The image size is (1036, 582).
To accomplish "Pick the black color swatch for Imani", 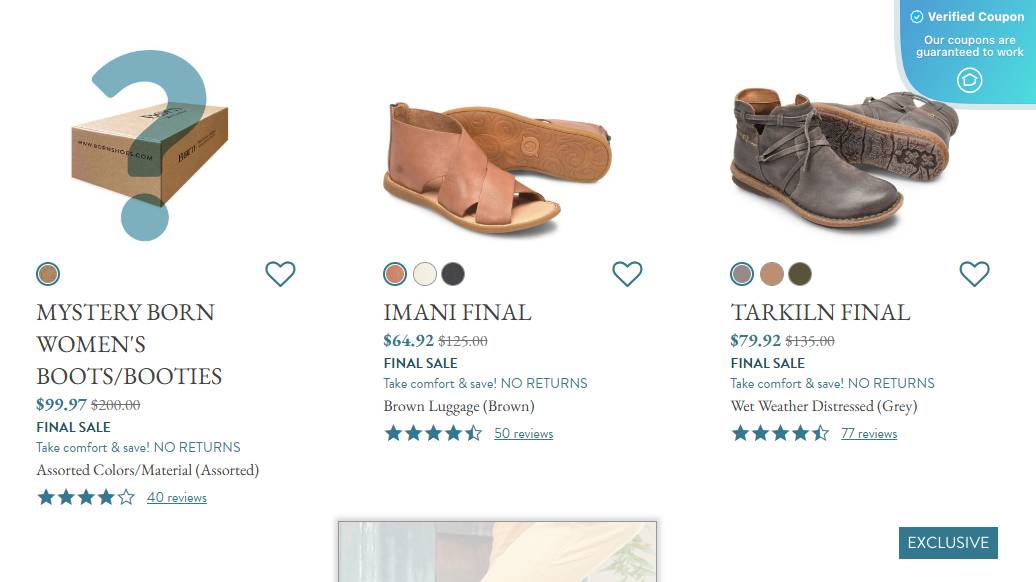I will click(x=453, y=274).
